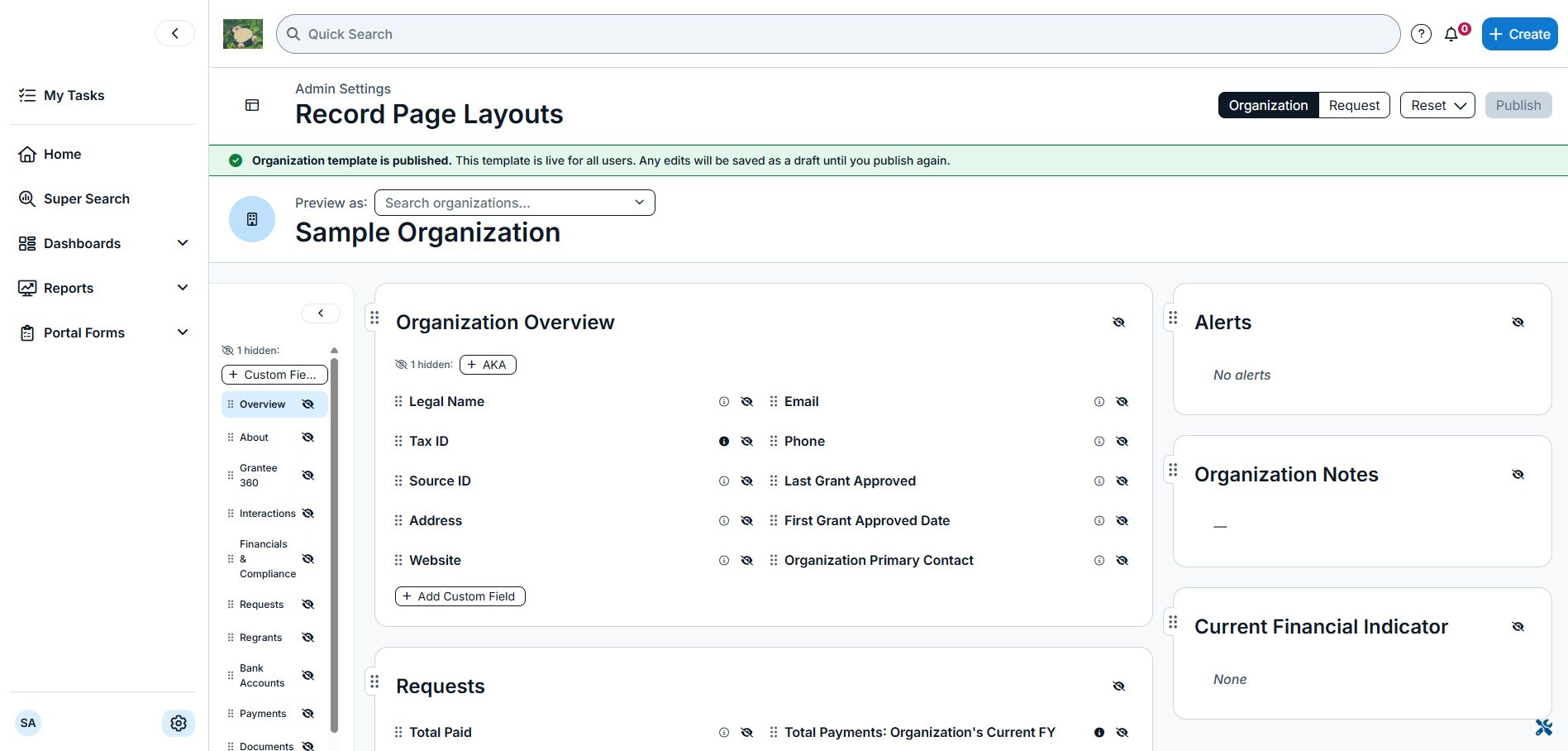1568x751 pixels.
Task: Open the help question mark icon
Action: click(1421, 34)
